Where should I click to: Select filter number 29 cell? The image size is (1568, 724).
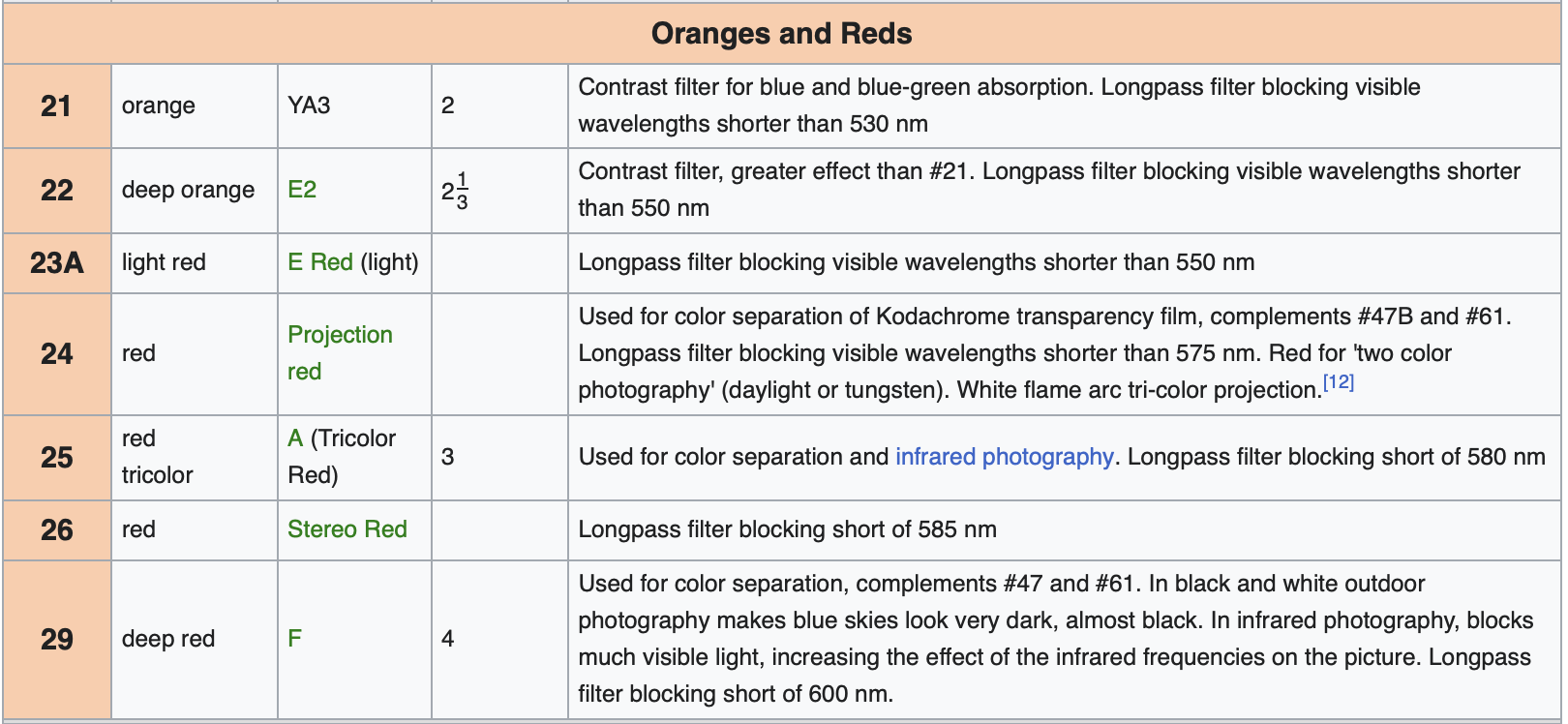coord(57,640)
